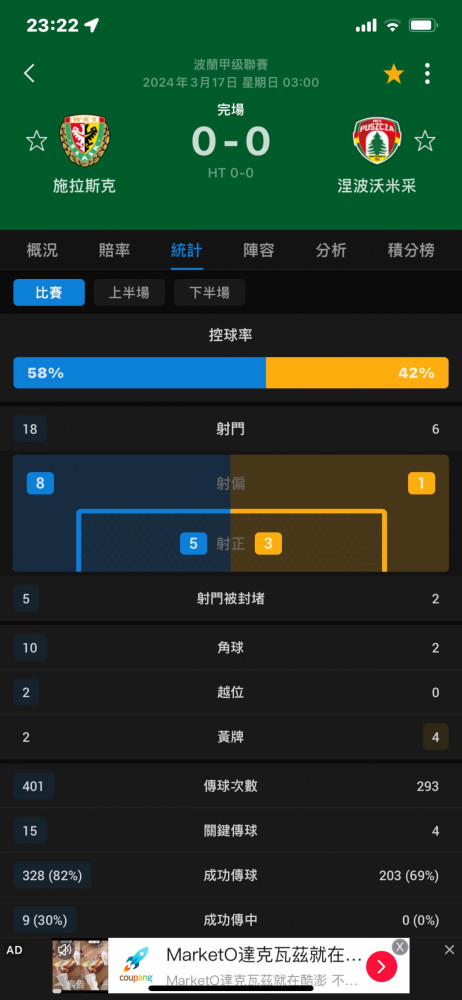The image size is (462, 1000).
Task: Switch to the 賠率 tab
Action: coord(115,251)
